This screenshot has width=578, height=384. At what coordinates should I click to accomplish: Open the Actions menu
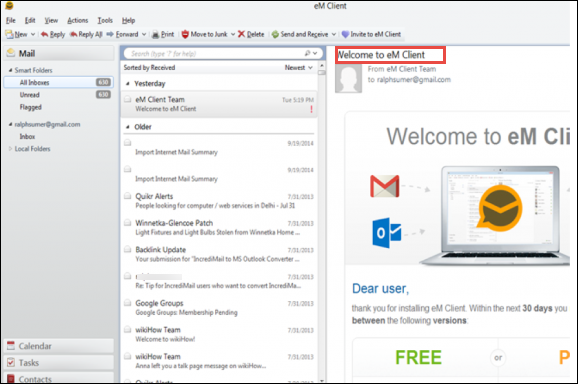[x=77, y=20]
